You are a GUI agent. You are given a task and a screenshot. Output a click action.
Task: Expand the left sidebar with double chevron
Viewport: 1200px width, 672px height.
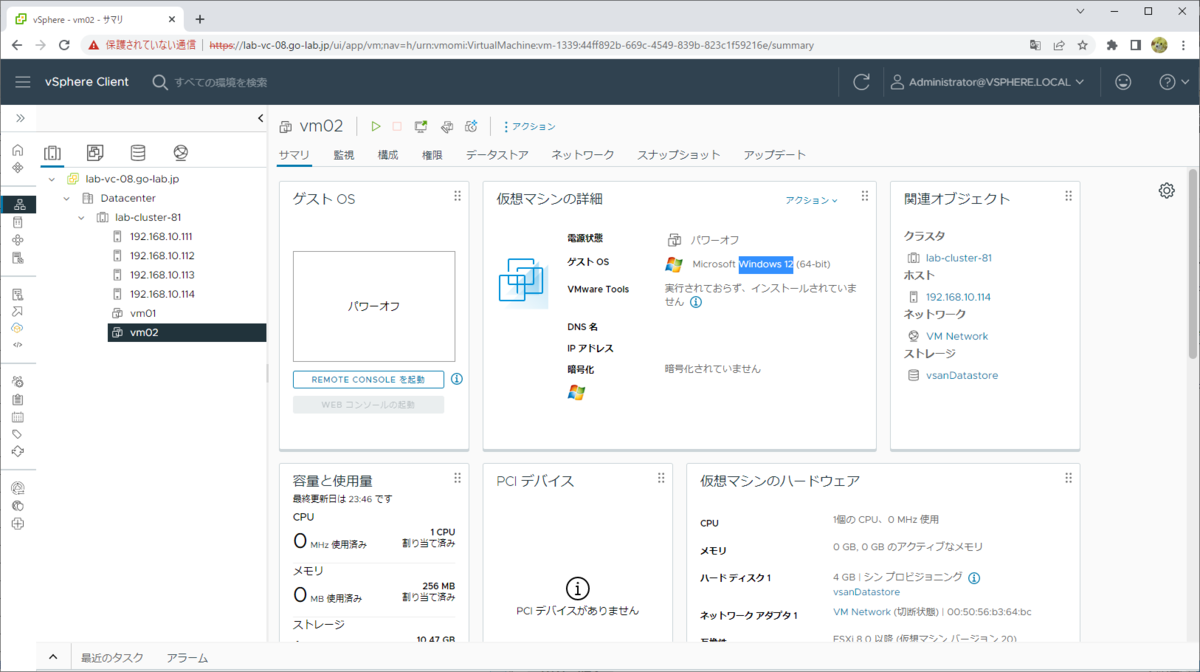tap(19, 118)
